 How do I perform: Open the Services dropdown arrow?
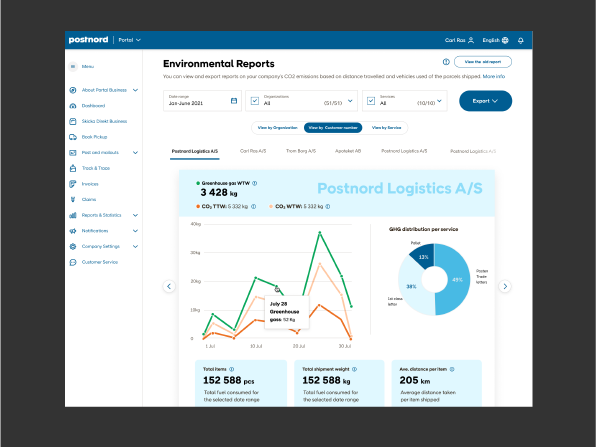tap(439, 101)
